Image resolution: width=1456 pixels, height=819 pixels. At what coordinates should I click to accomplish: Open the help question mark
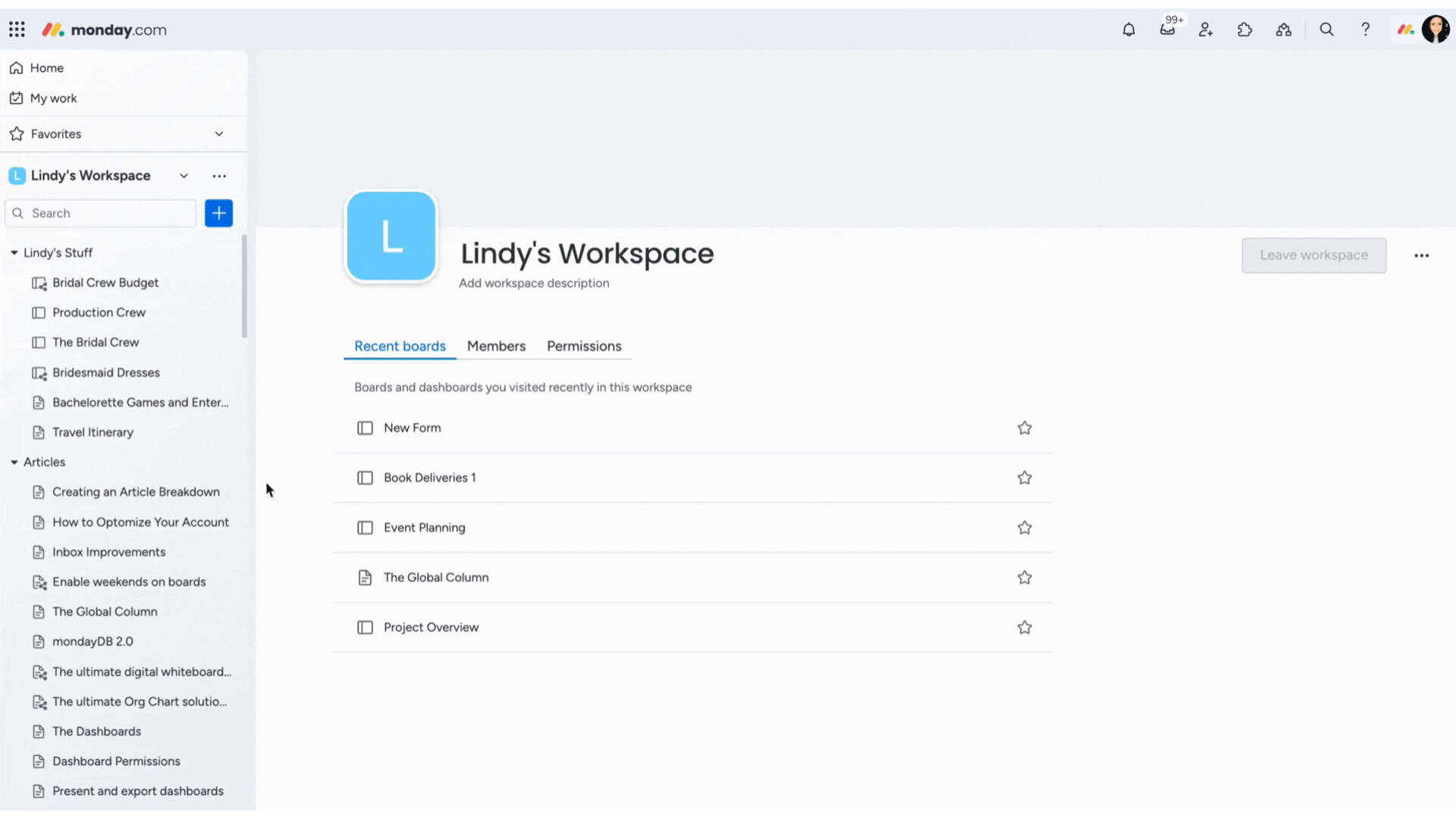[x=1365, y=30]
